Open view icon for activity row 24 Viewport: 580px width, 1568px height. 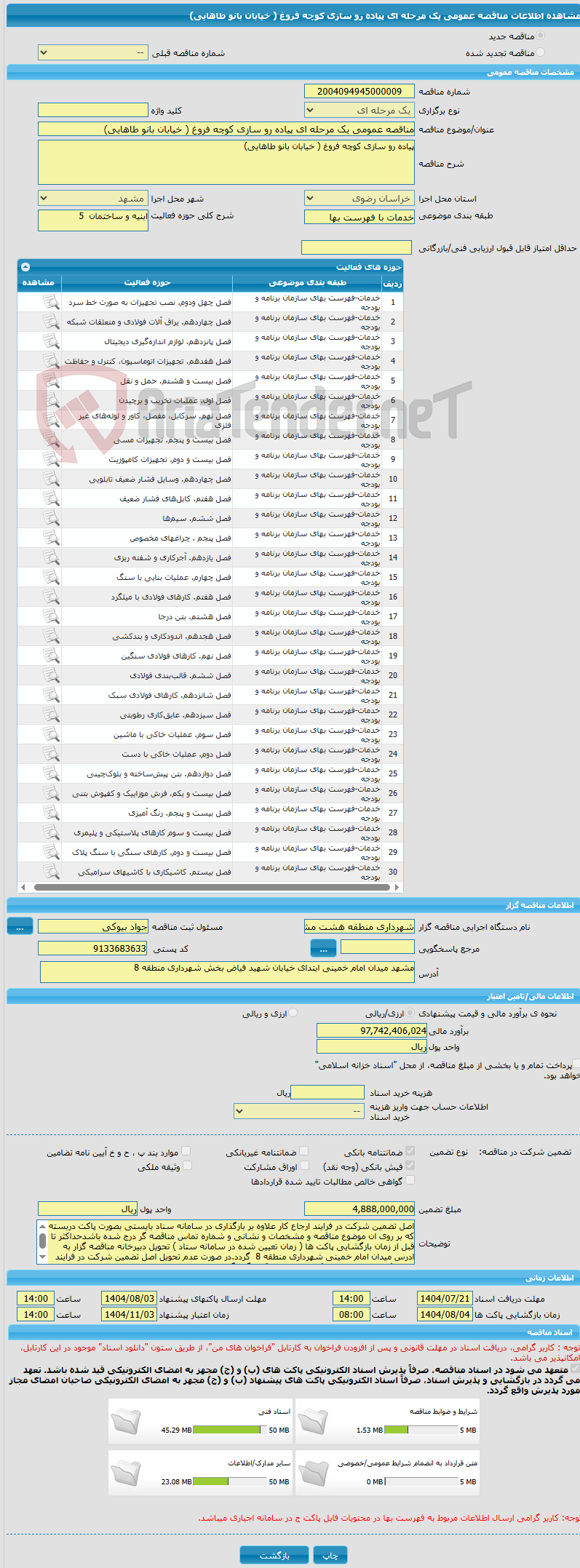[51, 754]
